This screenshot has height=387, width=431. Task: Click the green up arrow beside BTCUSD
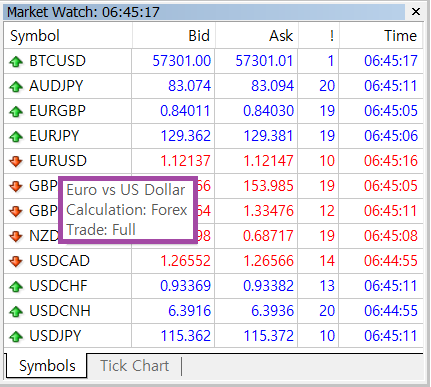(x=16, y=62)
